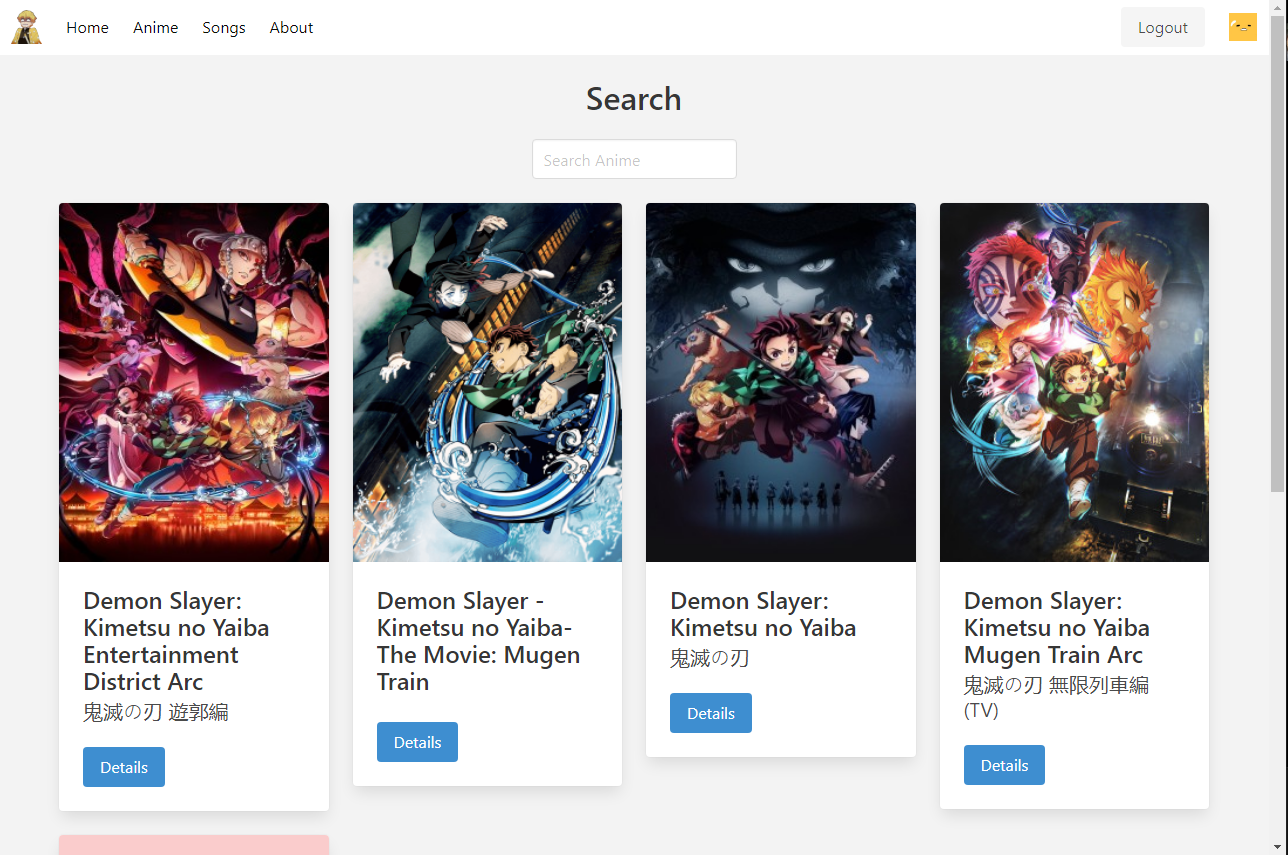Open the Anime menu item
Viewport: 1288px width, 855px height.
[x=155, y=27]
